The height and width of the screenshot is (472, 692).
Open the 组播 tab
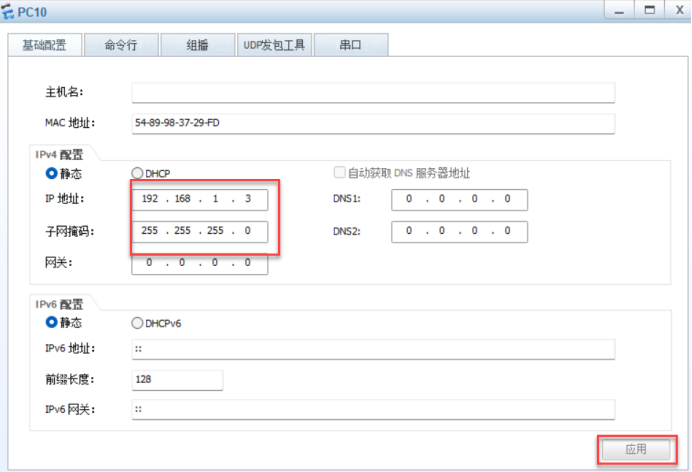pos(197,45)
